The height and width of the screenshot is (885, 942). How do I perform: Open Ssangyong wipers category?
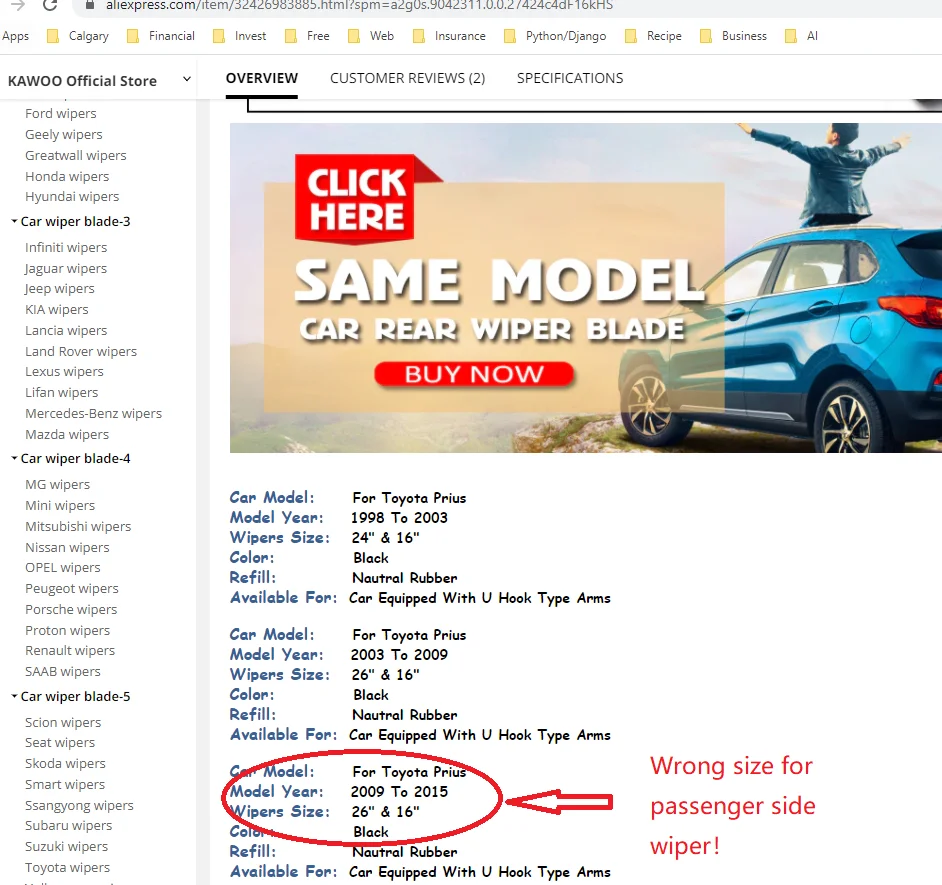79,806
